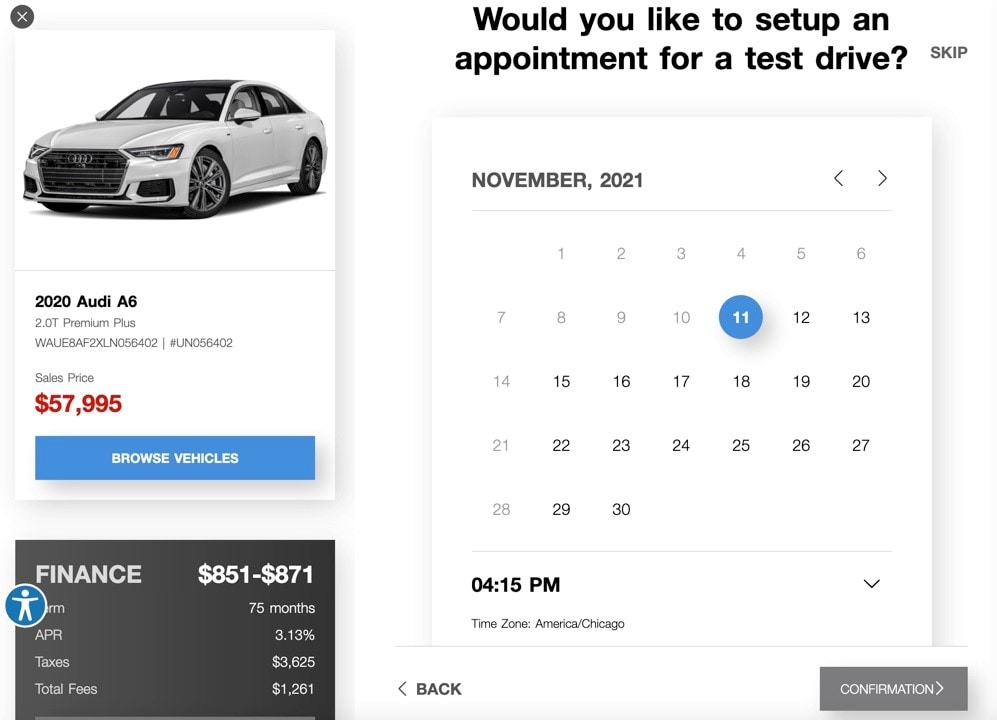Select November 20 on the calendar
Image resolution: width=997 pixels, height=720 pixels.
861,382
